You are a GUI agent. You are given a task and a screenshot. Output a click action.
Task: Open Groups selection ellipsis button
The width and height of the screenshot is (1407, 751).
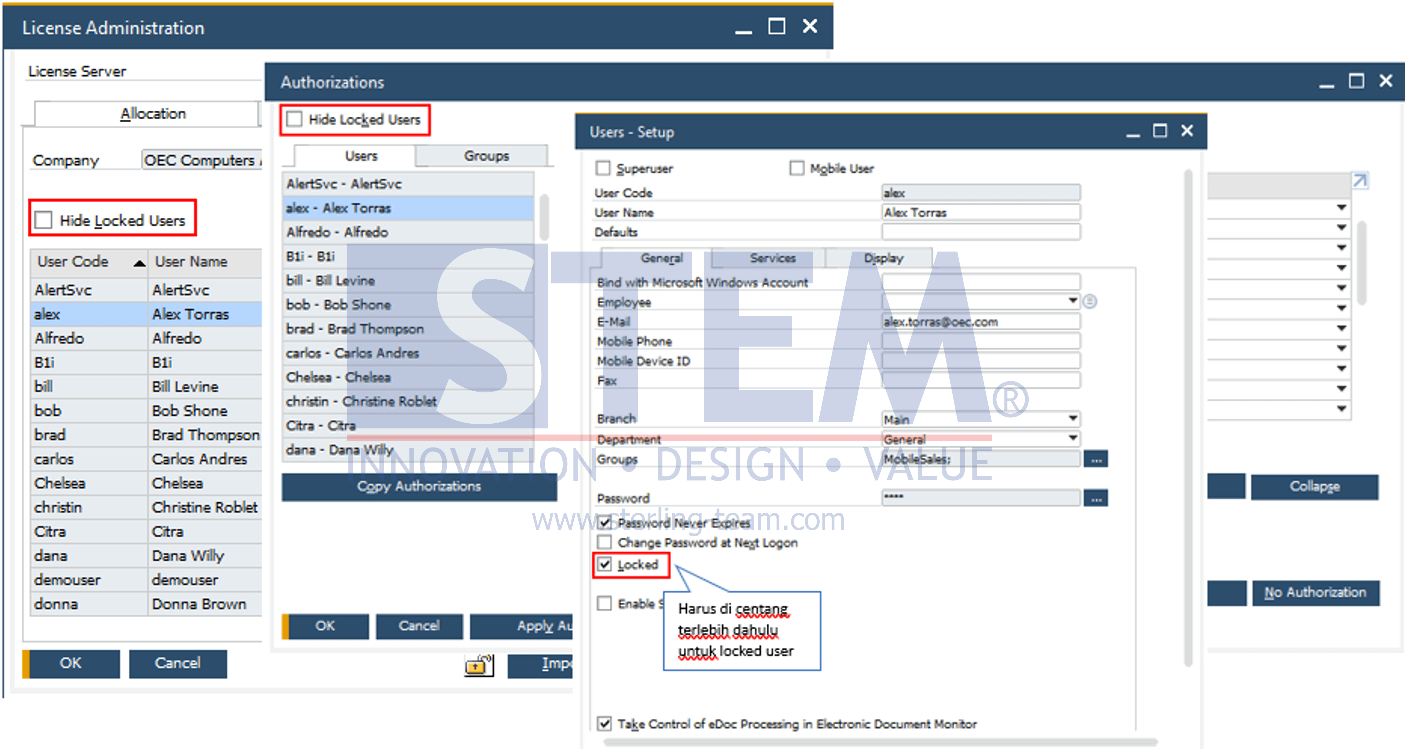point(1096,459)
